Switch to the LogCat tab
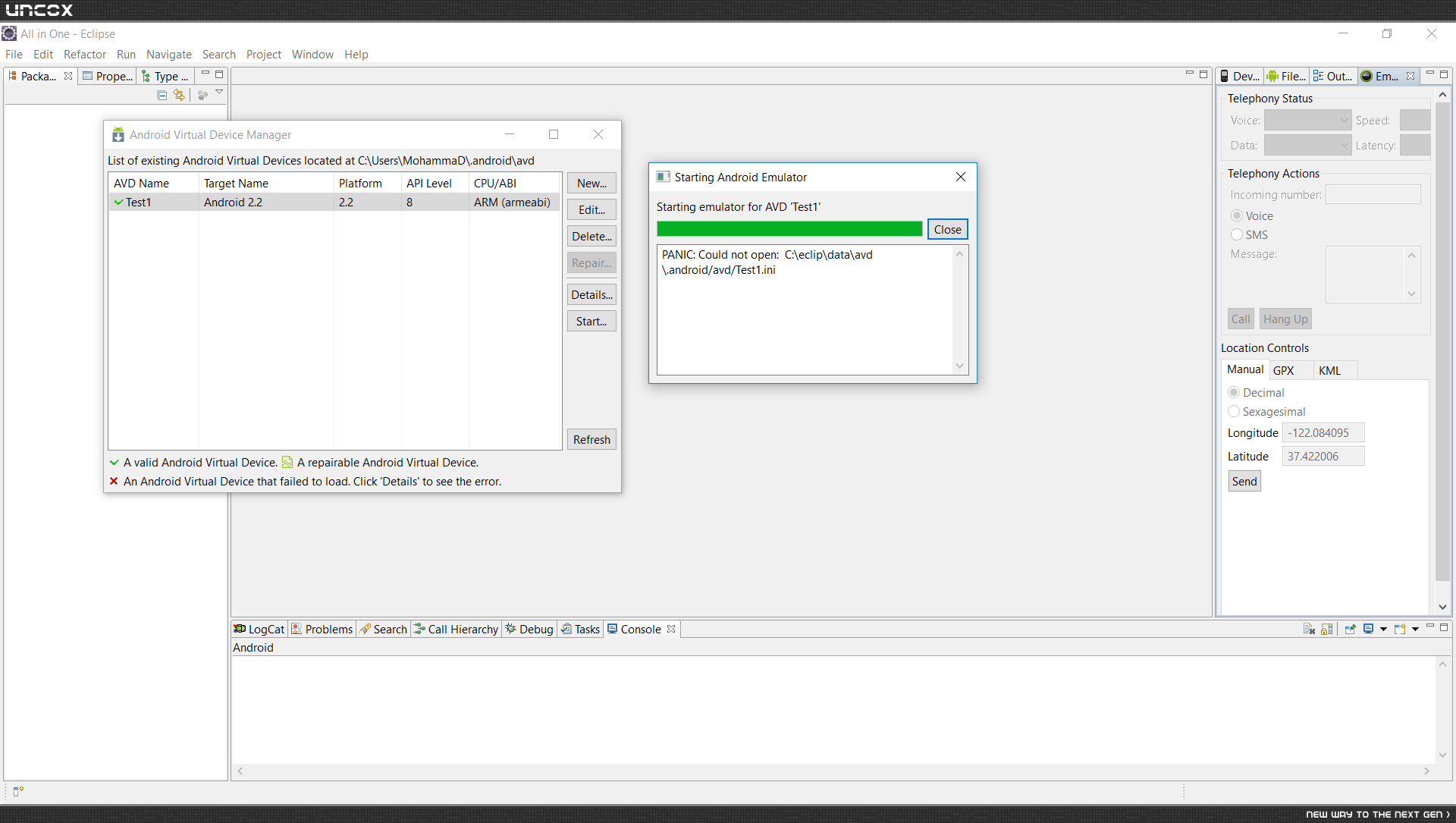 pos(259,629)
